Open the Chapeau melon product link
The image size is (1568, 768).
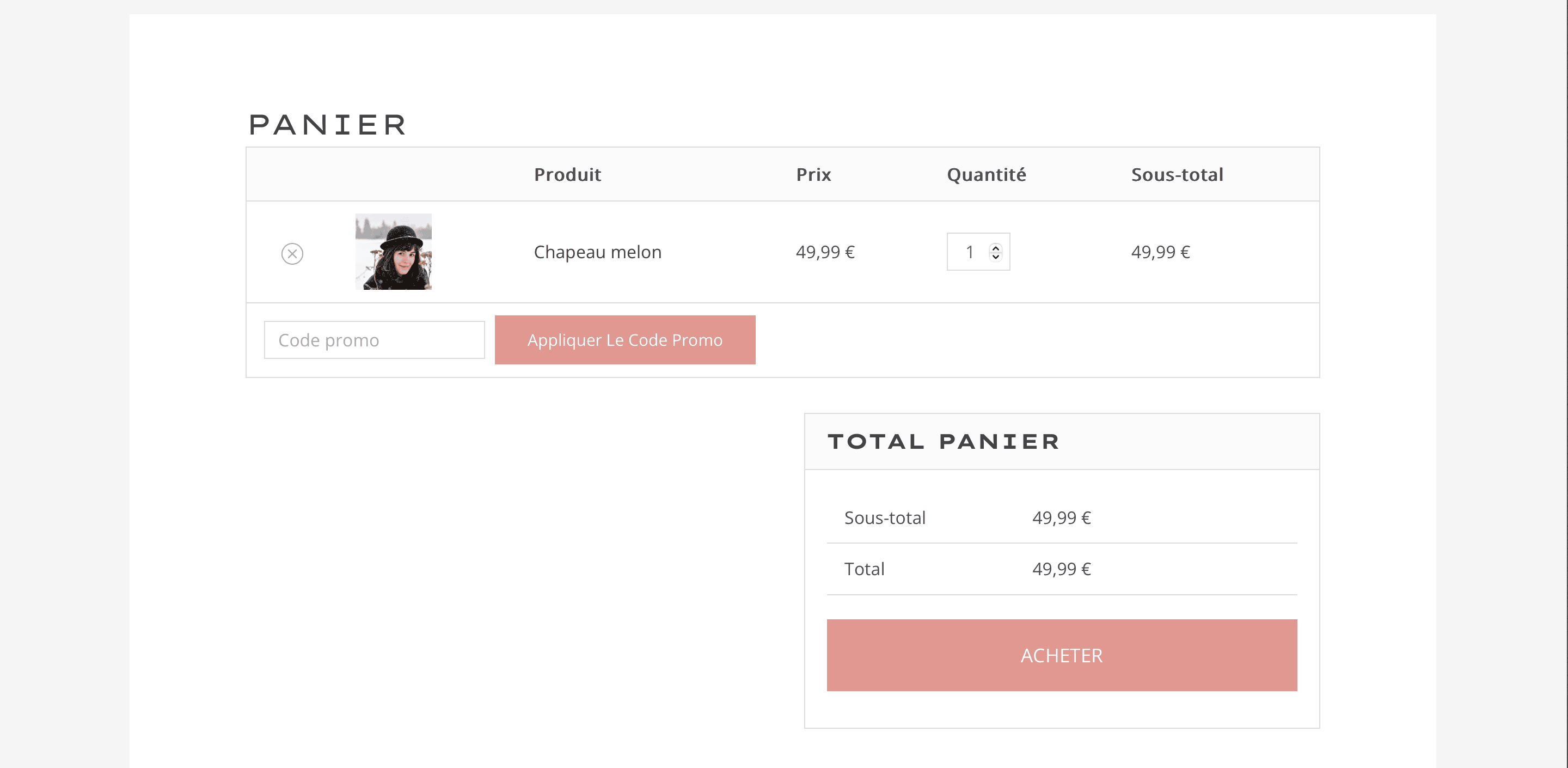pos(597,252)
